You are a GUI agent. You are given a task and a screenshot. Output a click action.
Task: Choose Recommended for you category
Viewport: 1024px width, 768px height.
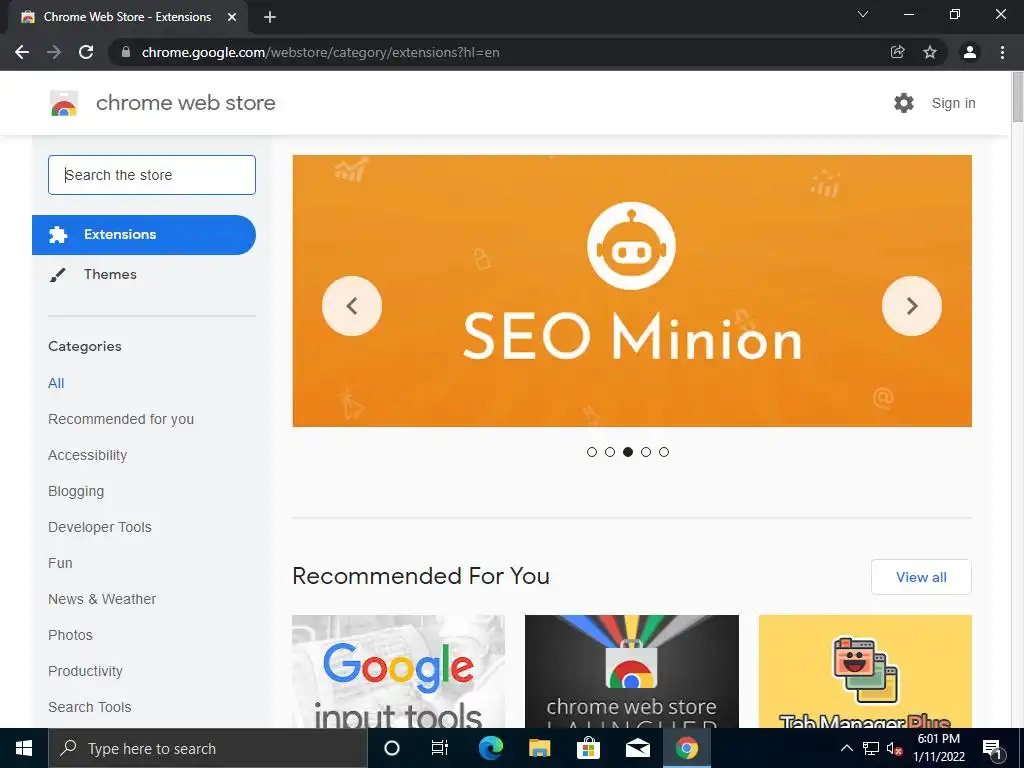coord(121,419)
